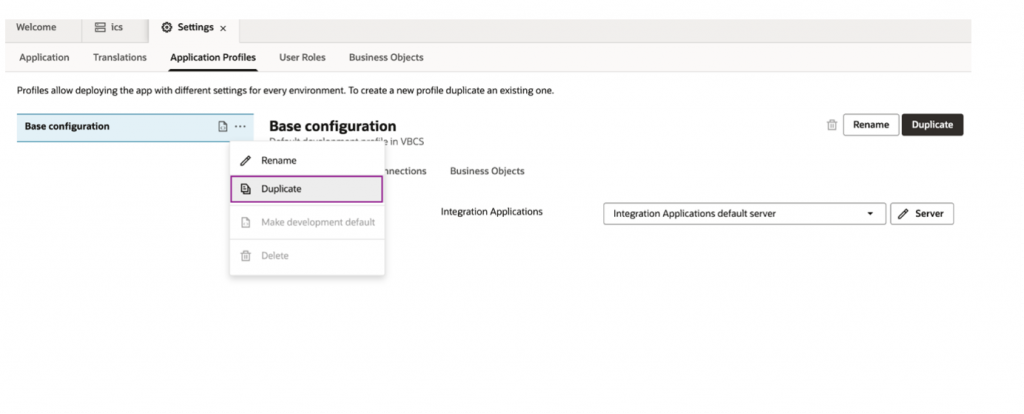The image size is (1024, 414).
Task: Click the dropdown arrow of the server combo box
Action: click(x=870, y=214)
